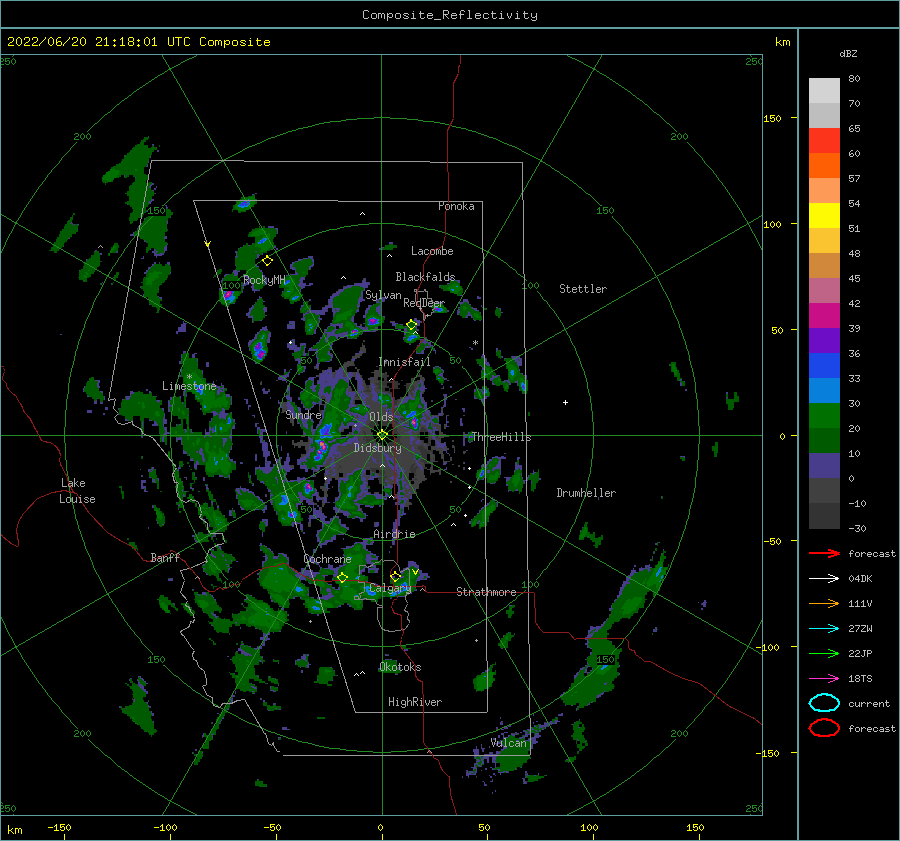
Task: Click the Vulcan town label
Action: (508, 743)
